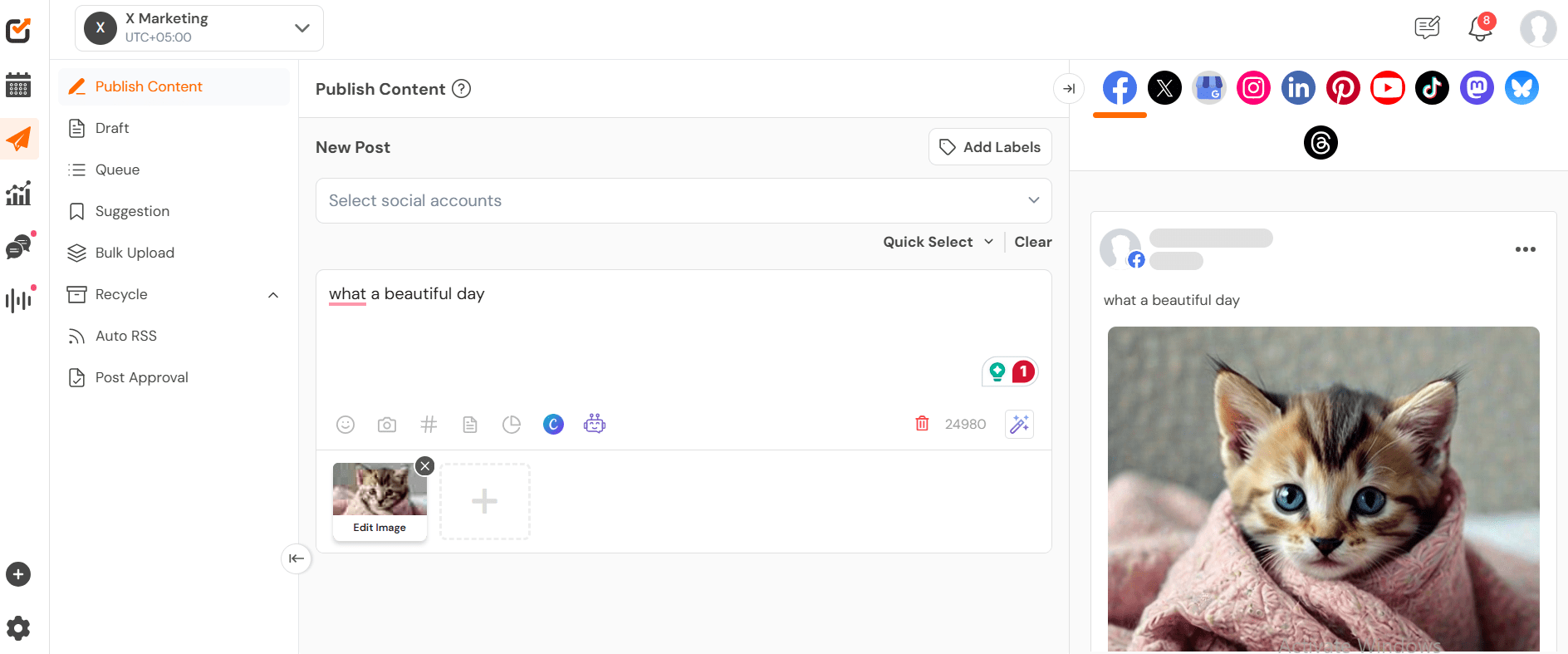Select Publish Content menu item

point(174,86)
